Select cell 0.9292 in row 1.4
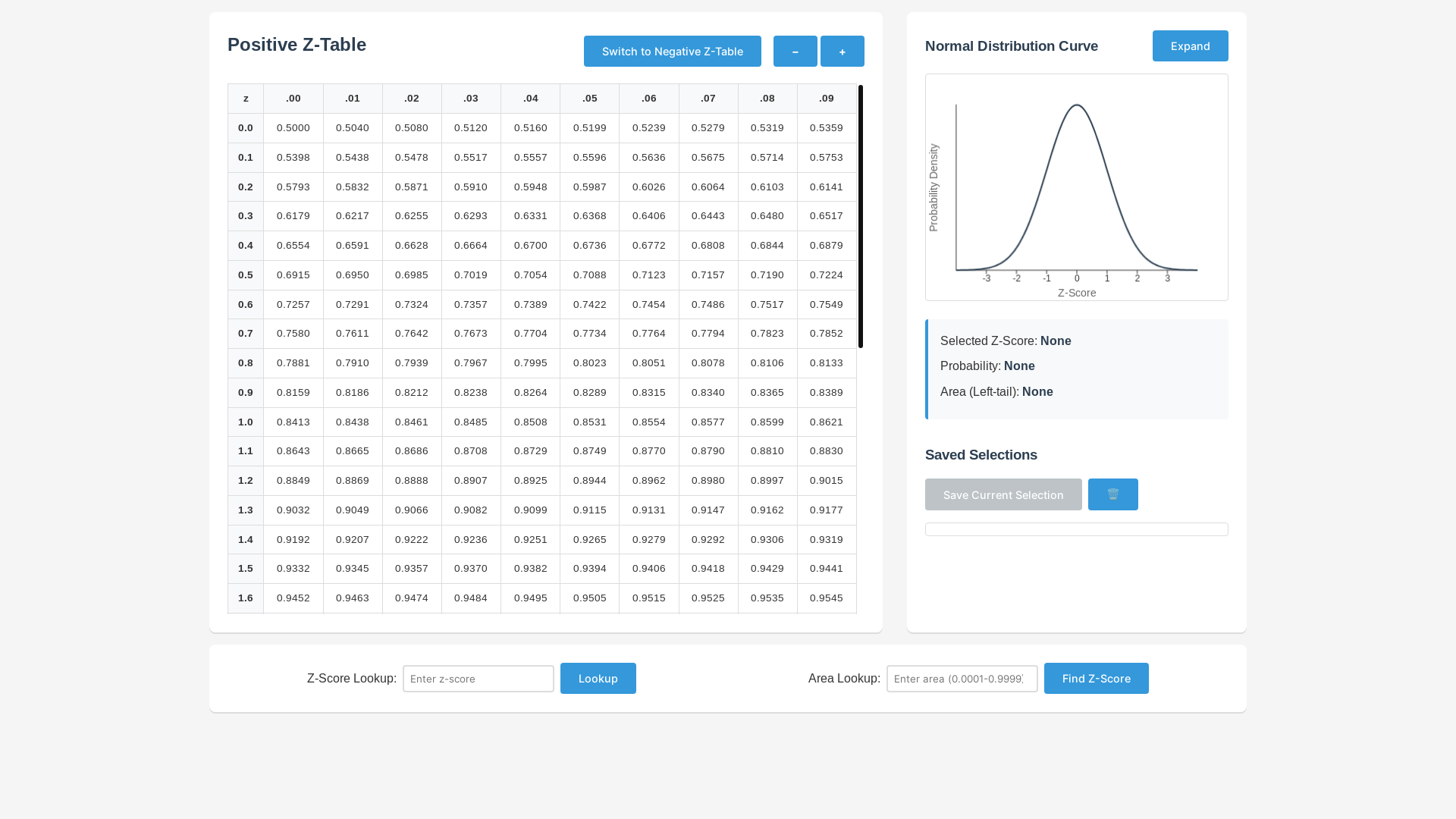 coord(708,540)
